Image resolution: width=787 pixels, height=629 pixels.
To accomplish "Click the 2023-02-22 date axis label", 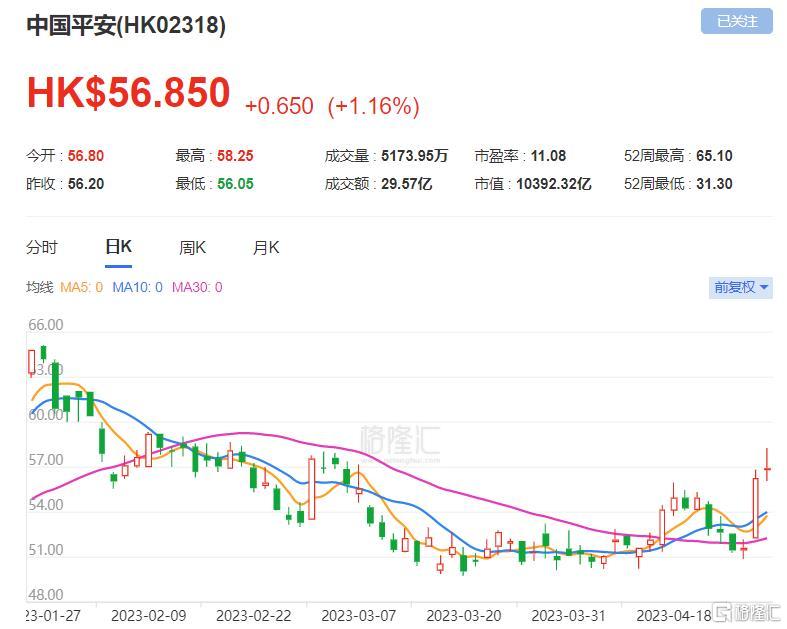I will point(253,615).
